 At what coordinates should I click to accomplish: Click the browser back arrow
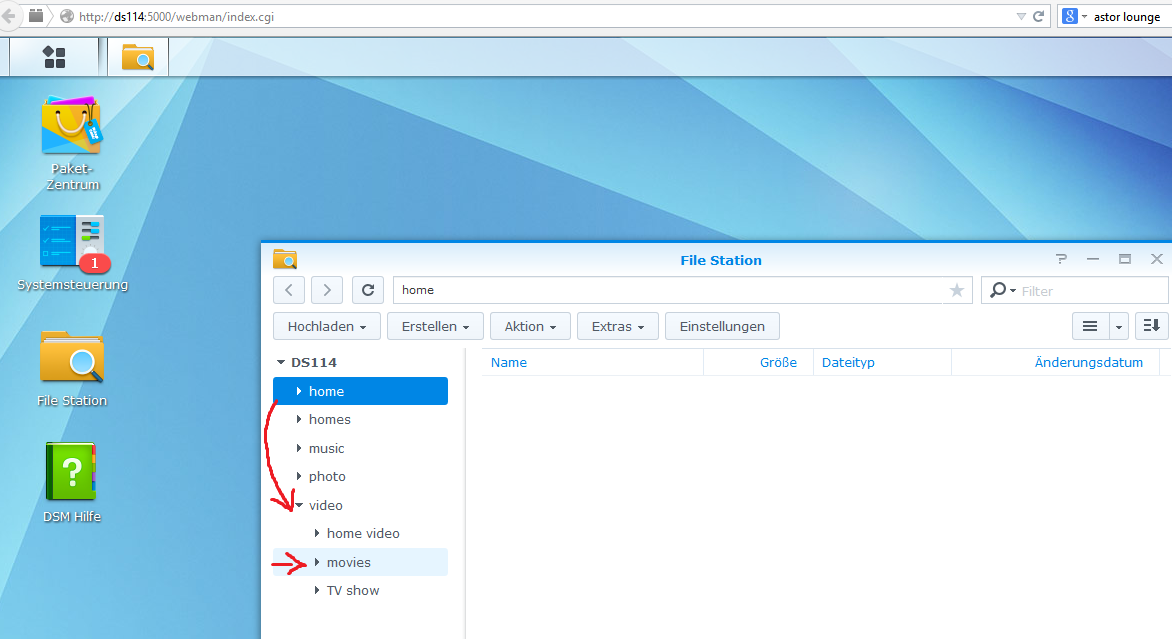[8, 16]
